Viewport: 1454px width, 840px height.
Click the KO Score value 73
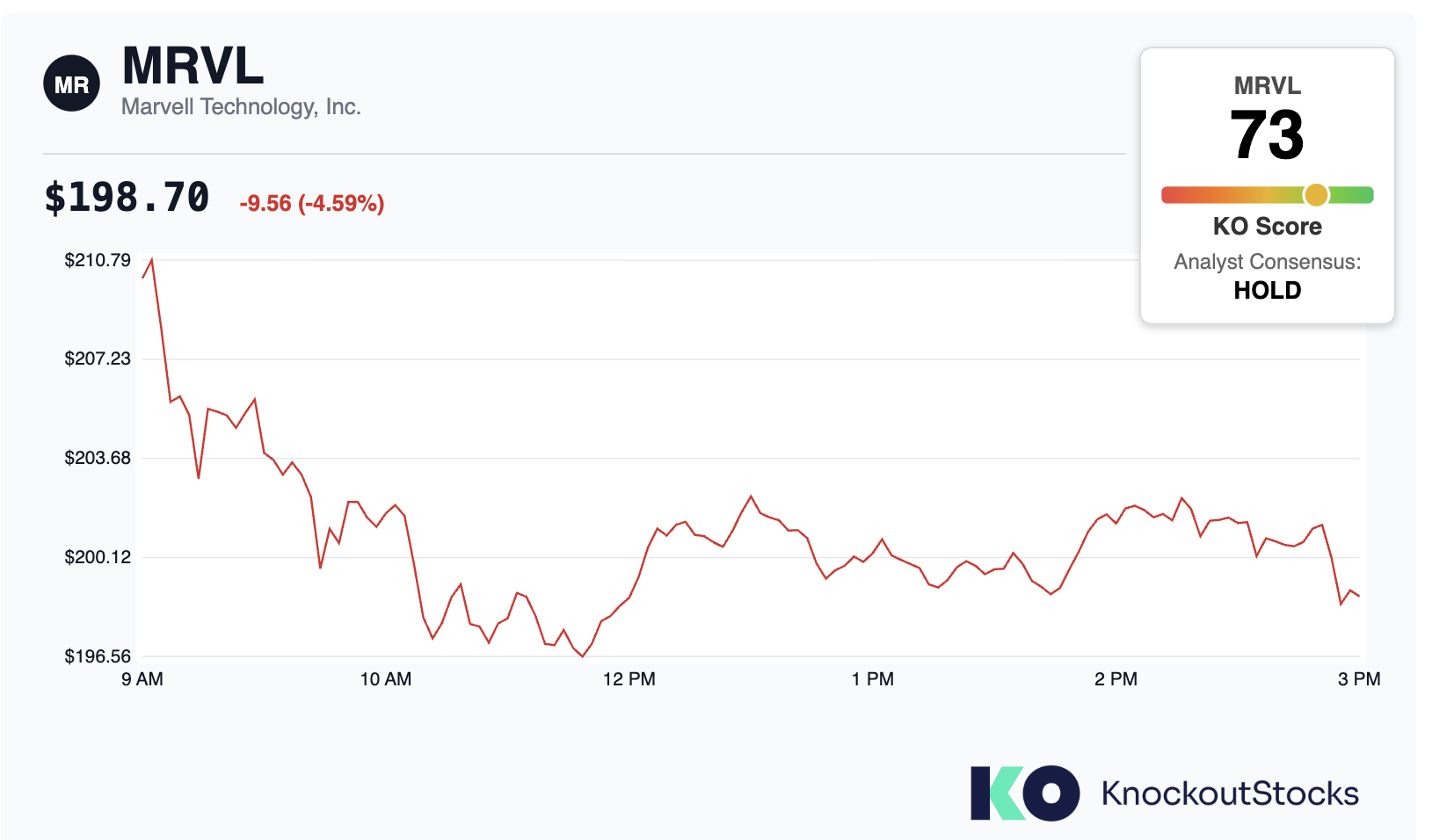(1267, 134)
